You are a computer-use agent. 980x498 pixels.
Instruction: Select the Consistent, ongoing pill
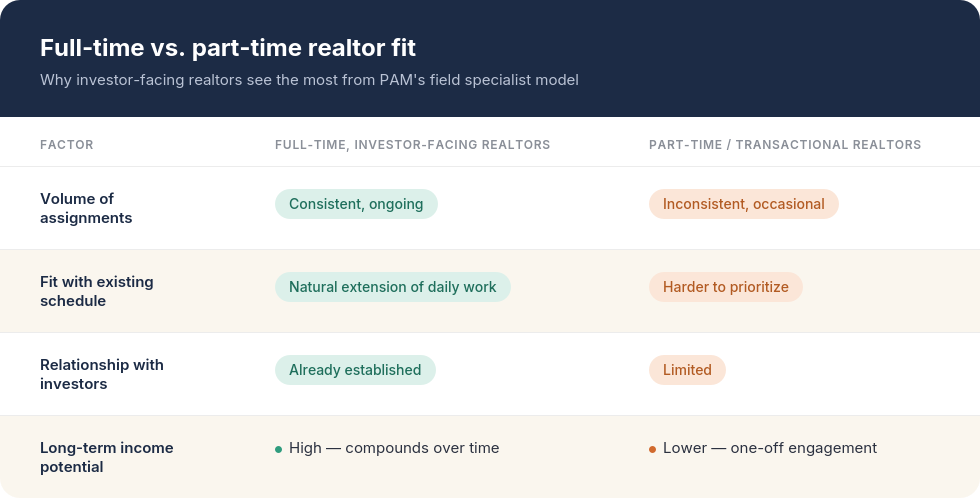click(356, 204)
